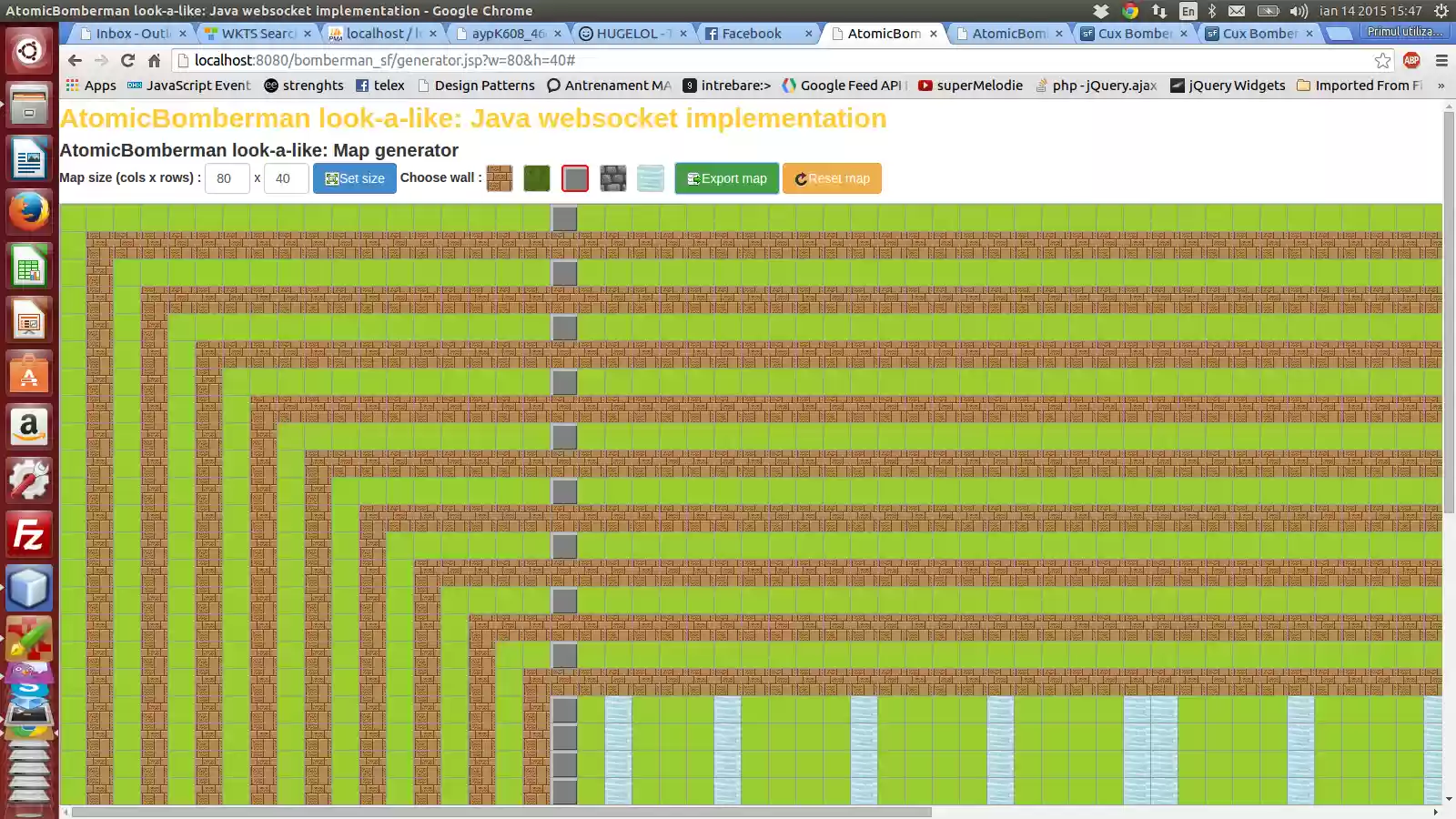Click the map width input field showing 80
1456x819 pixels.
point(227,178)
